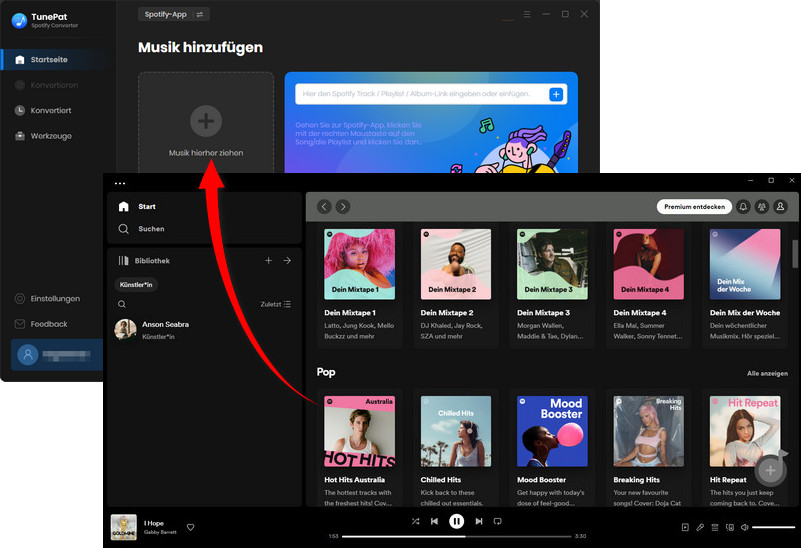
Task: Click blue plus button beside link field
Action: pyautogui.click(x=556, y=94)
